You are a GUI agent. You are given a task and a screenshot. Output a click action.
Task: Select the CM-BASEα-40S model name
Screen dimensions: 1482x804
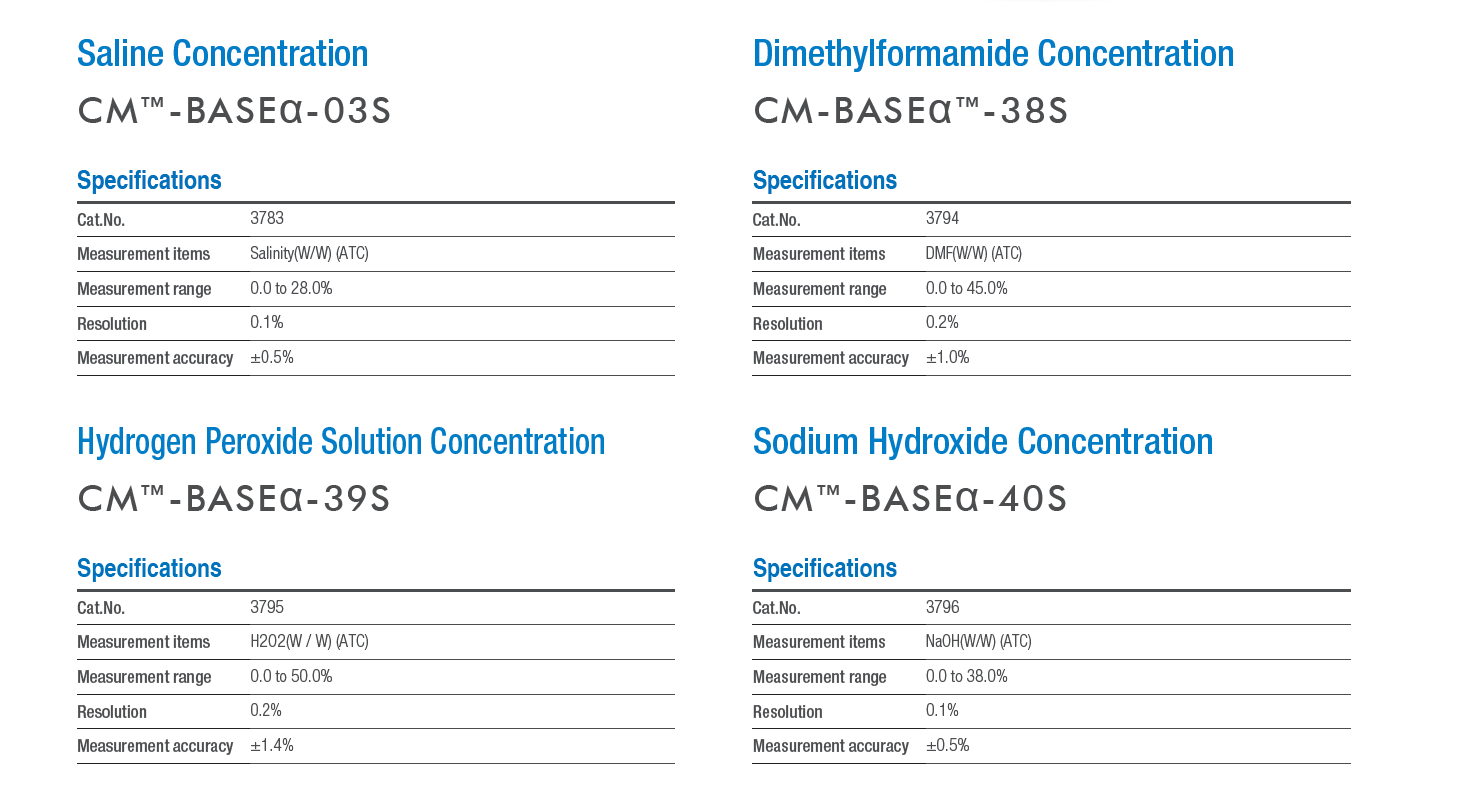910,499
